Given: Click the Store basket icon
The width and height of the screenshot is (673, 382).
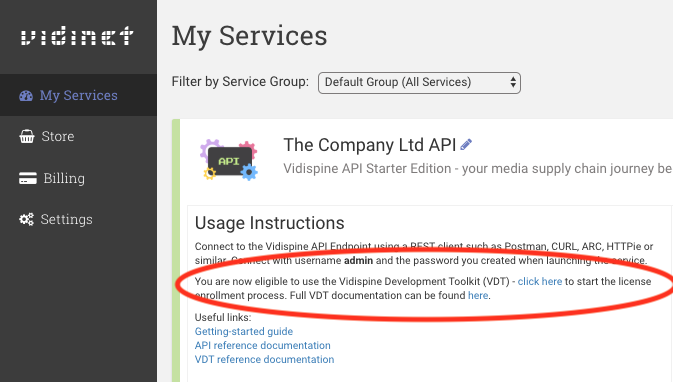Looking at the screenshot, I should 27,136.
